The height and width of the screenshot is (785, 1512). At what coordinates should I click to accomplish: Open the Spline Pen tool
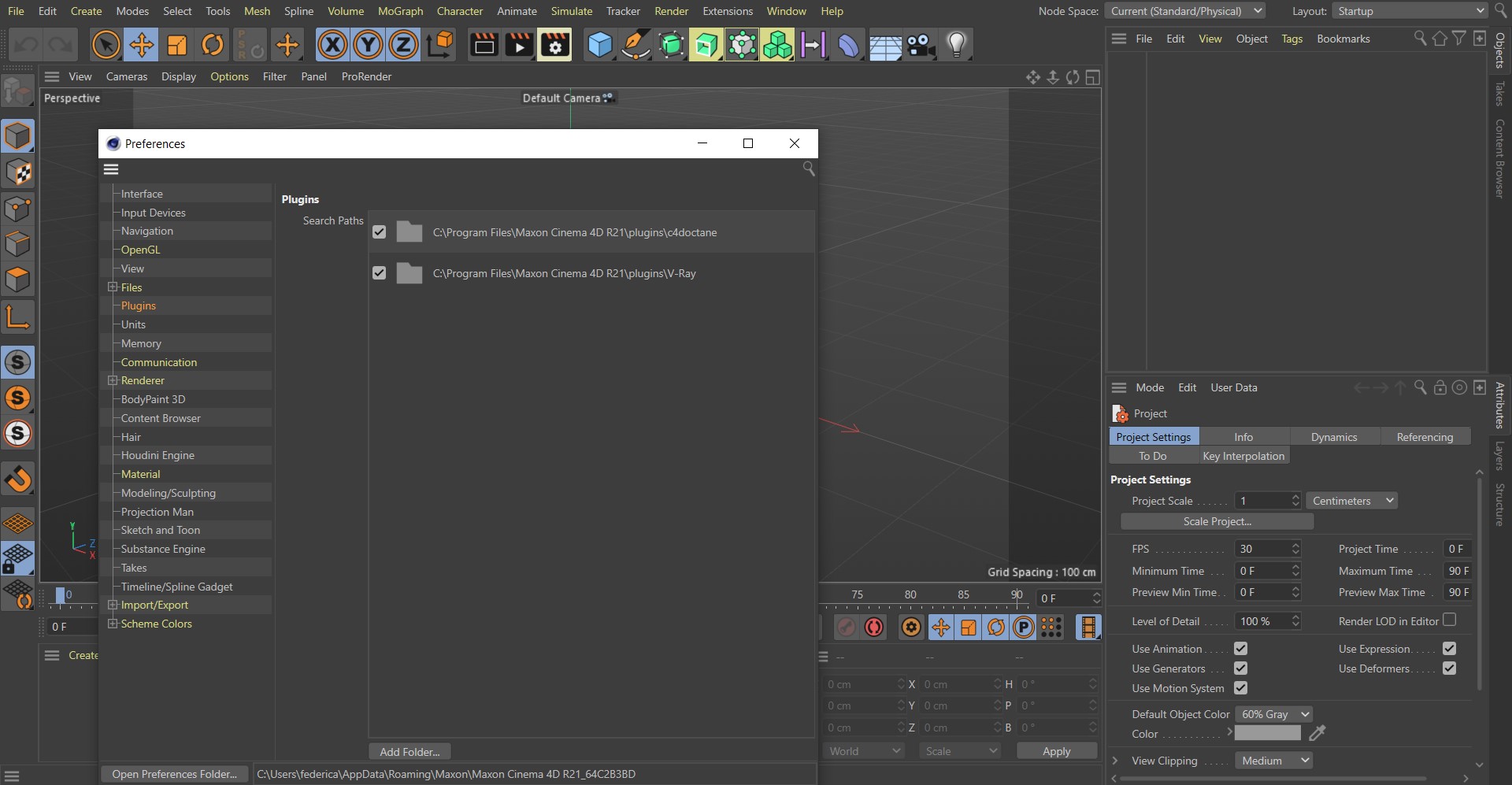click(636, 45)
